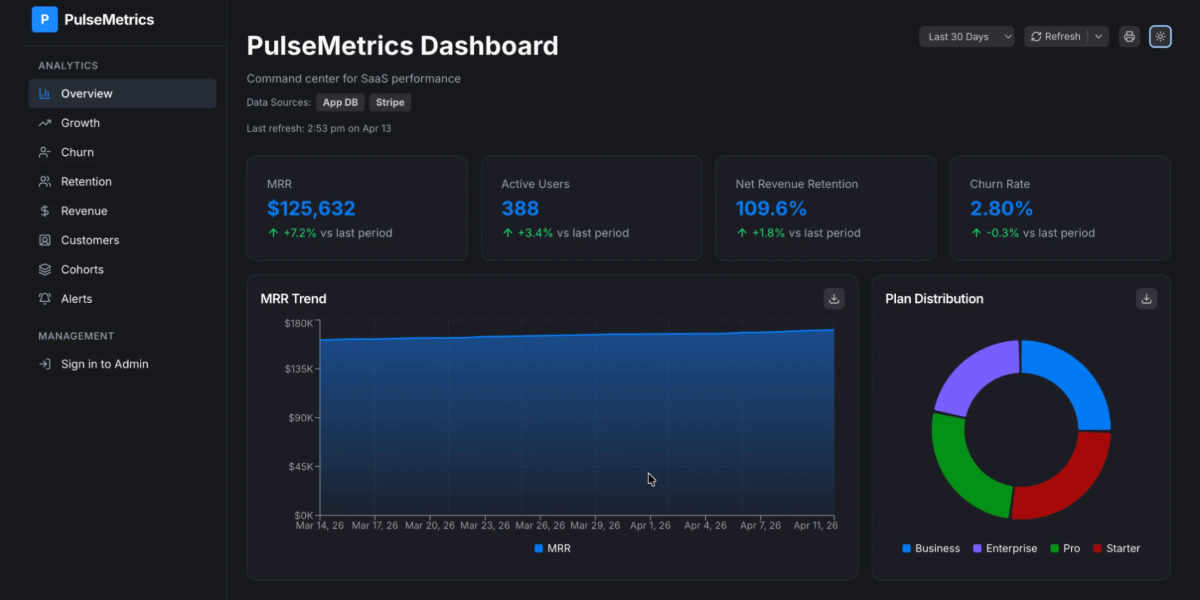Click the +3.4% vs last period text

point(573,233)
